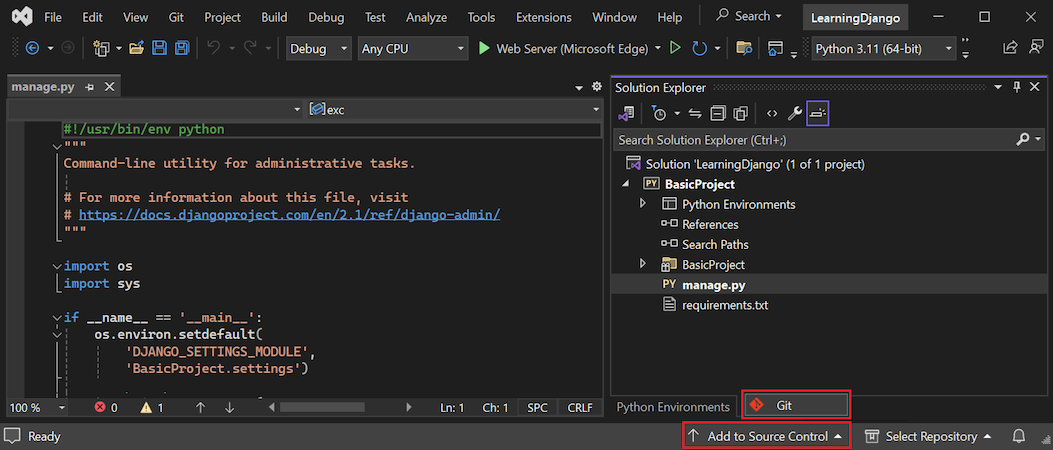Open the djangoproject docs link in code
1053x450 pixels.
click(x=289, y=214)
